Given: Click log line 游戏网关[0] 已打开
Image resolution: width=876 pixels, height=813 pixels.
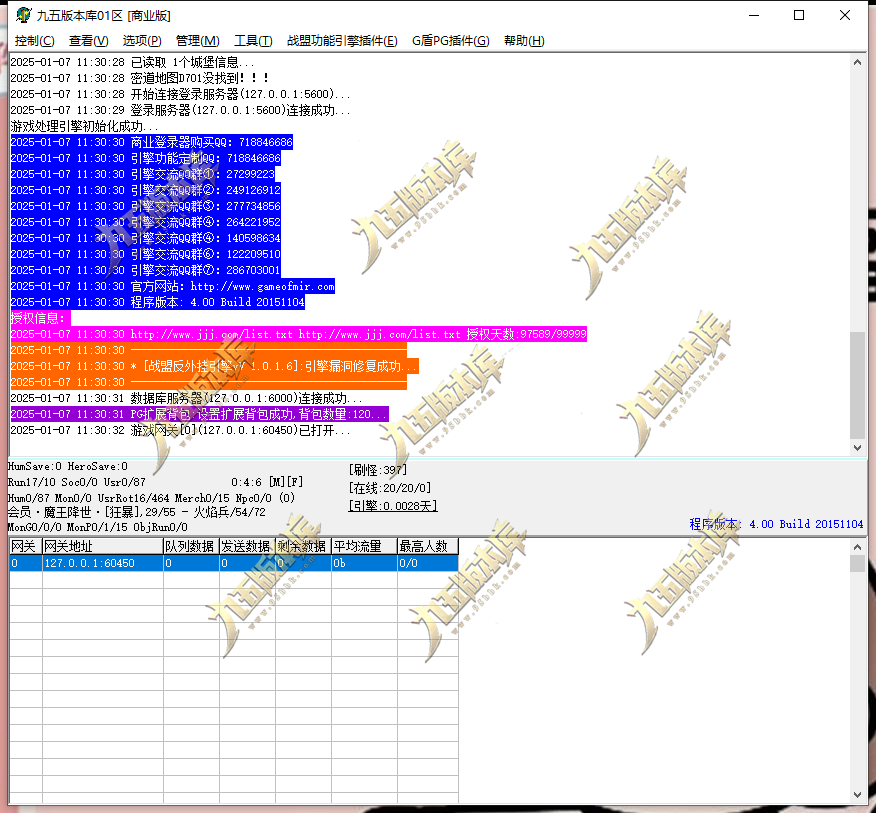Looking at the screenshot, I should (x=180, y=430).
